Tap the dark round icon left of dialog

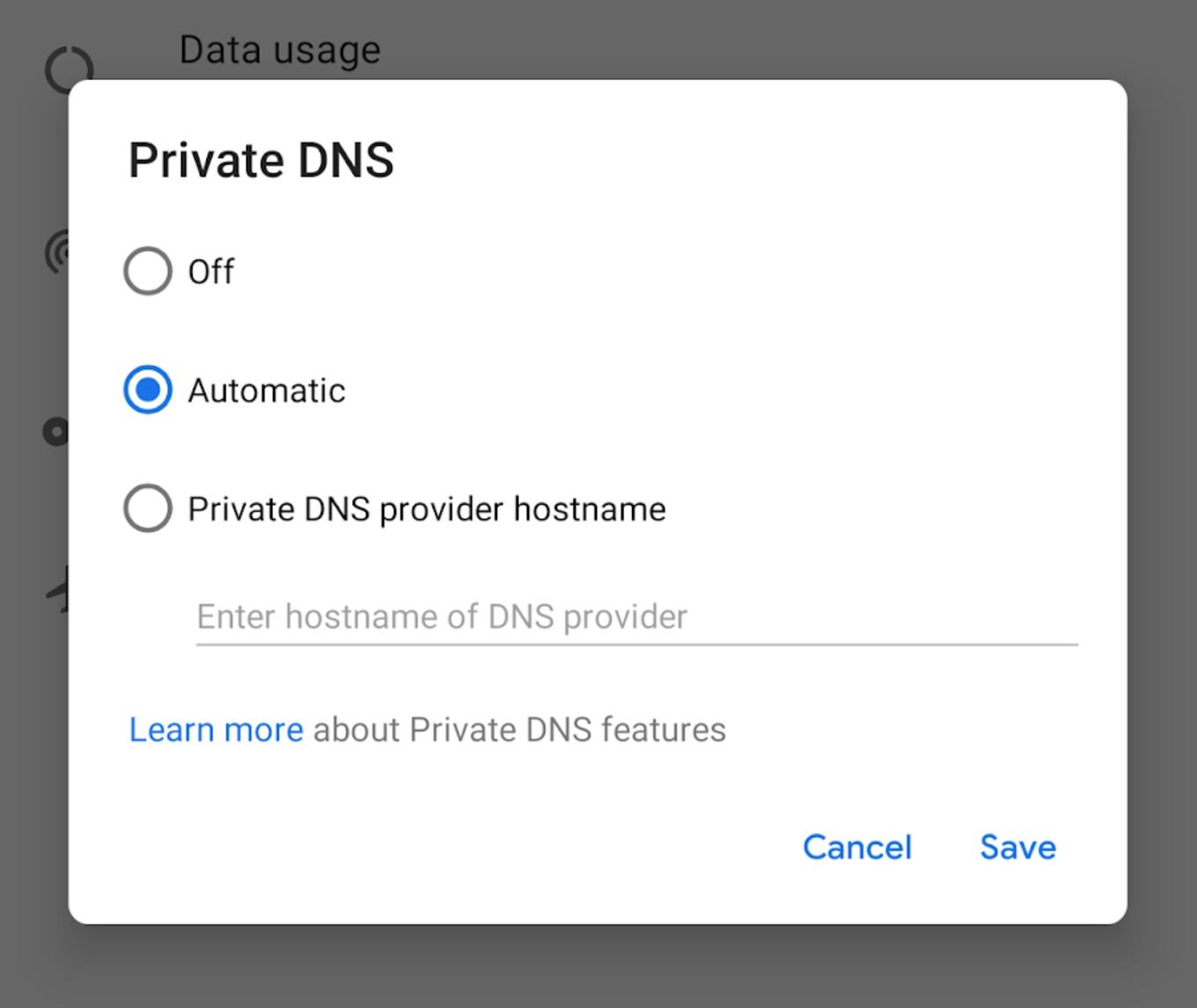coord(55,431)
